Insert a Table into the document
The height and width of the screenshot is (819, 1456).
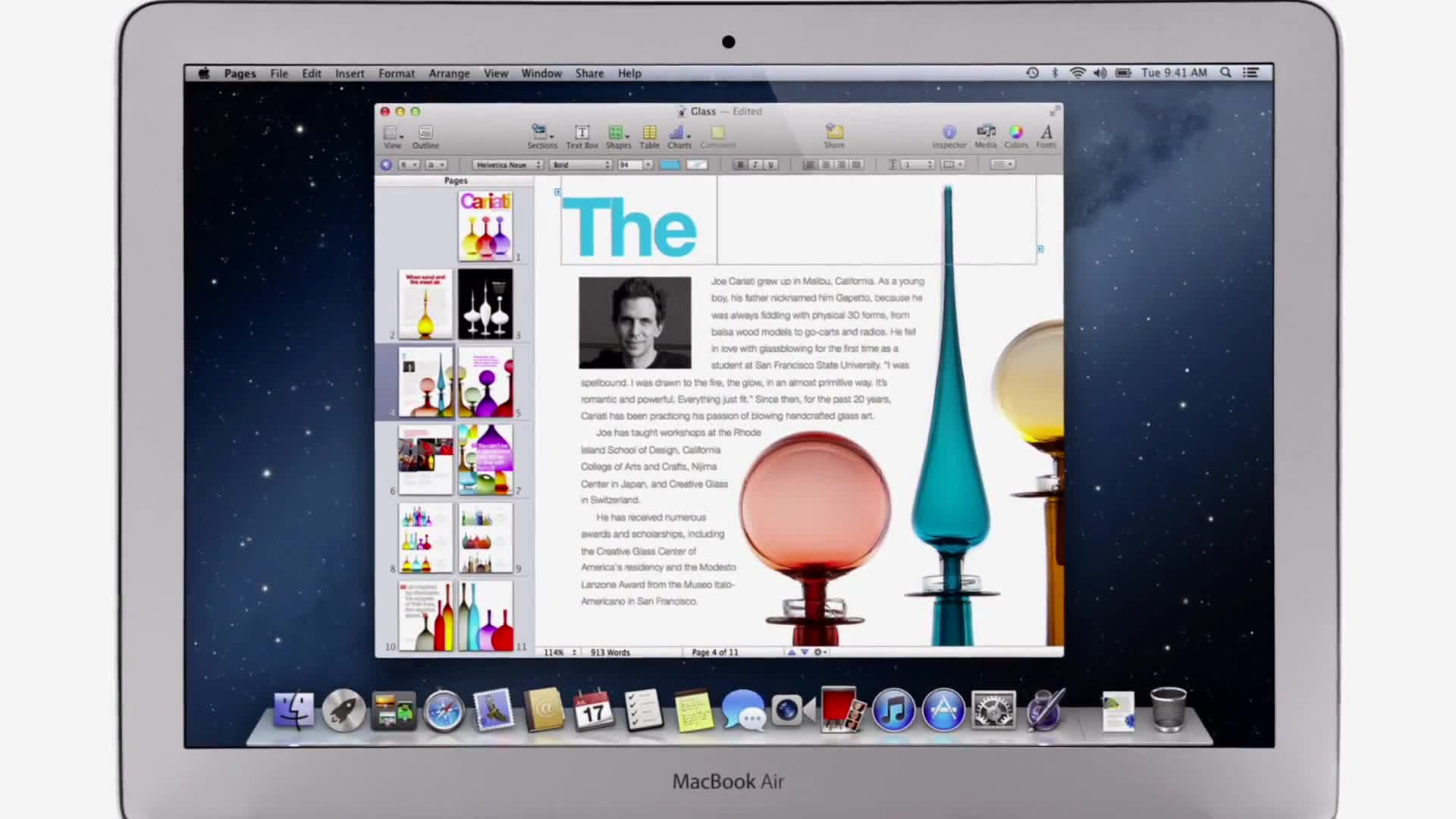click(649, 135)
